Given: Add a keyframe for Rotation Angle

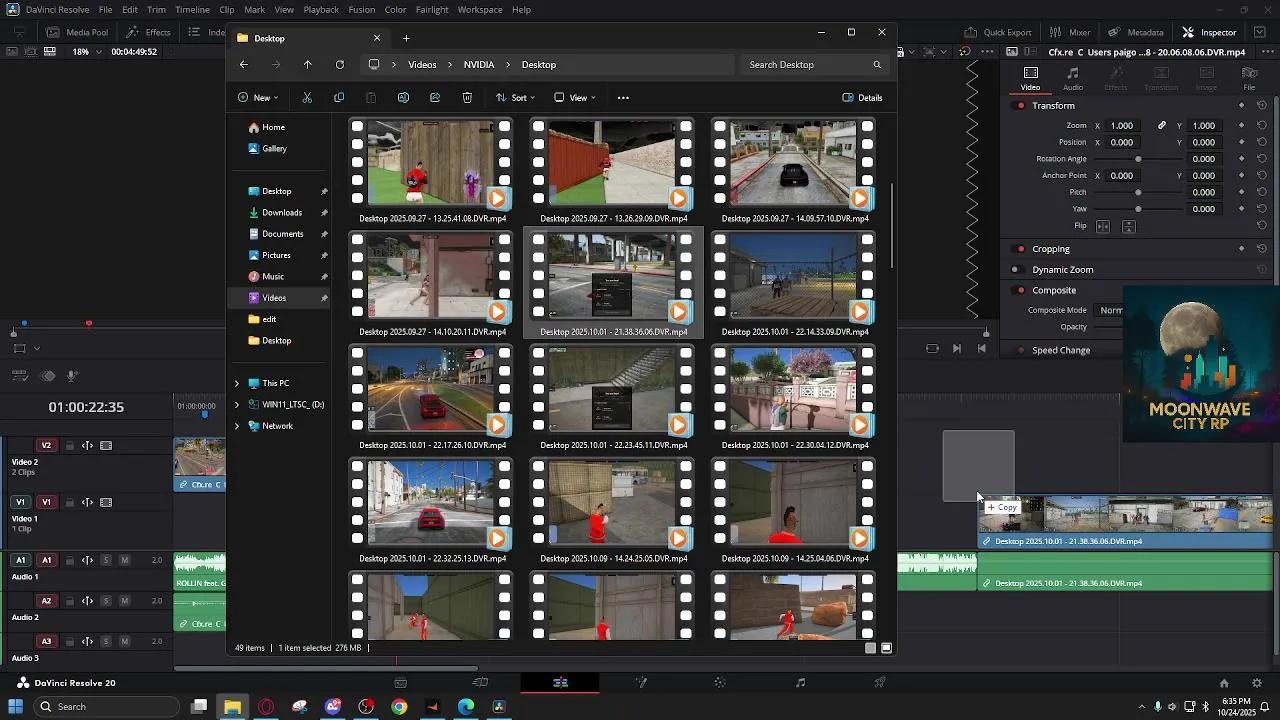Looking at the screenshot, I should pyautogui.click(x=1242, y=159).
